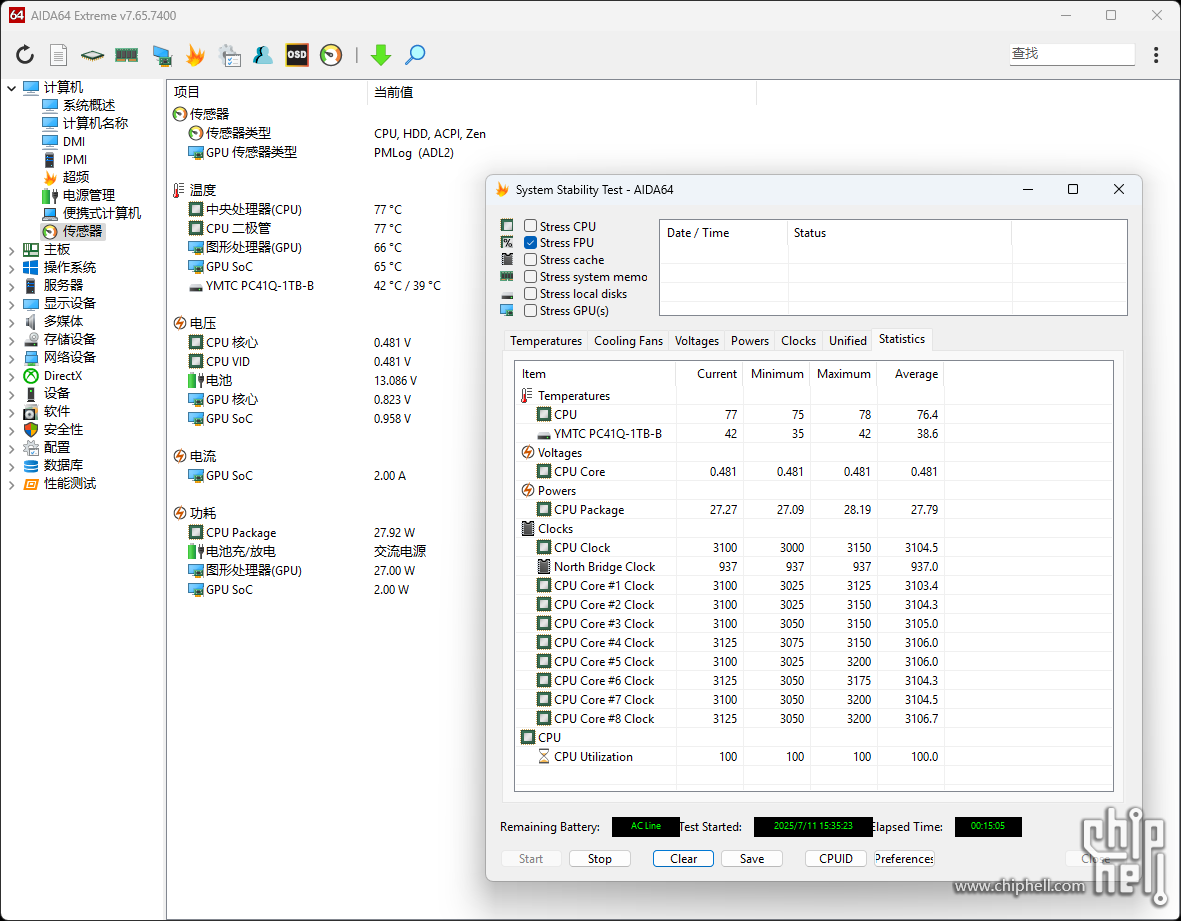Uncheck the Stress FPU checkbox
This screenshot has width=1181, height=921.
coord(530,242)
